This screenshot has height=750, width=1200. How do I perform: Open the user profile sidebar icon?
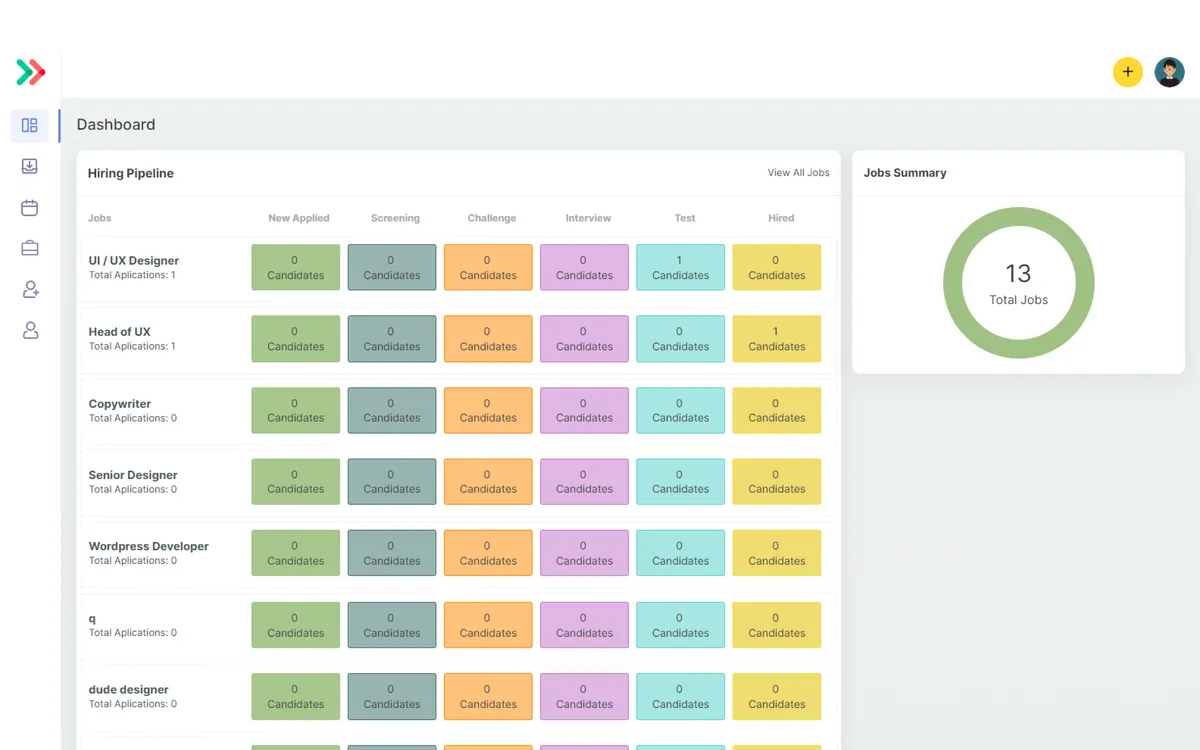coord(30,330)
